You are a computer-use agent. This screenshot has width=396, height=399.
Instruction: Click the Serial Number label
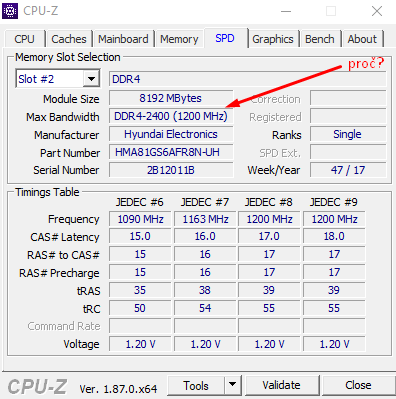66,170
